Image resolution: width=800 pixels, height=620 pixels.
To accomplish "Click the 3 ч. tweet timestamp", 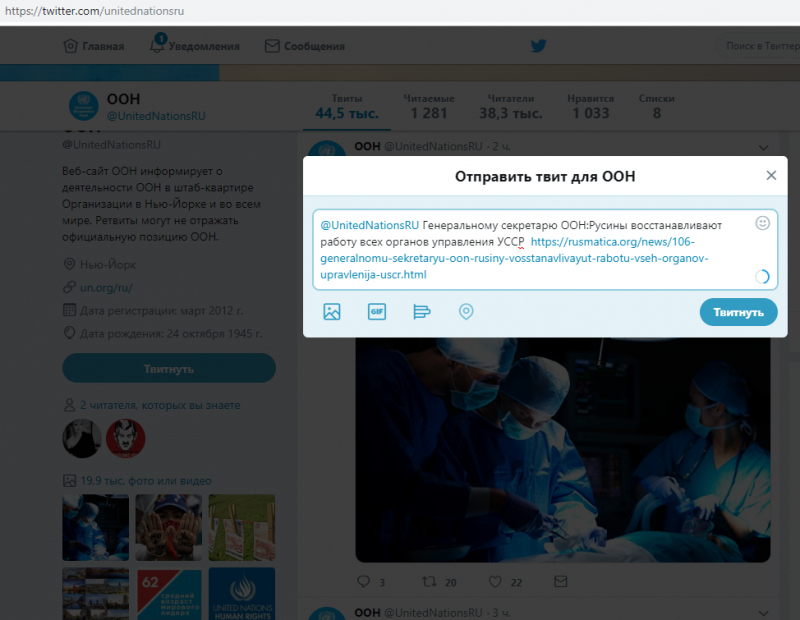I will [x=502, y=612].
